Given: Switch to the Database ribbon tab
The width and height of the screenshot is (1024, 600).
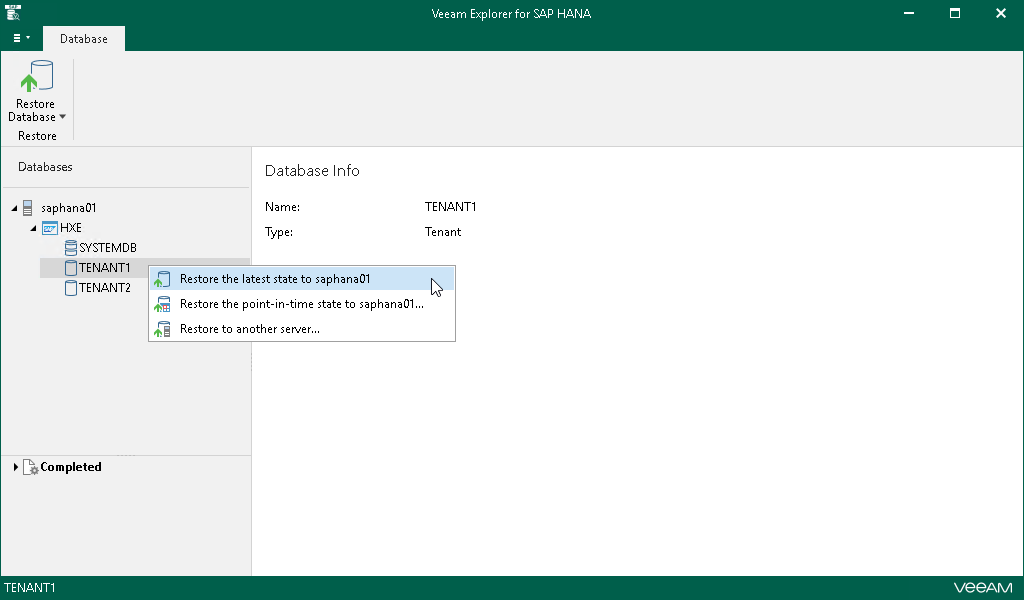Looking at the screenshot, I should [x=84, y=39].
